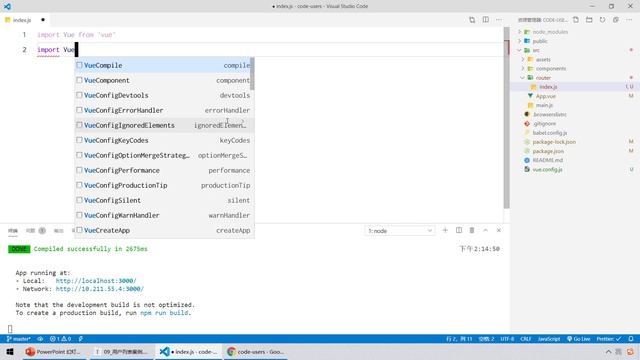Click npm run build text in terminal
Image resolution: width=640 pixels, height=360 pixels.
pos(164,313)
